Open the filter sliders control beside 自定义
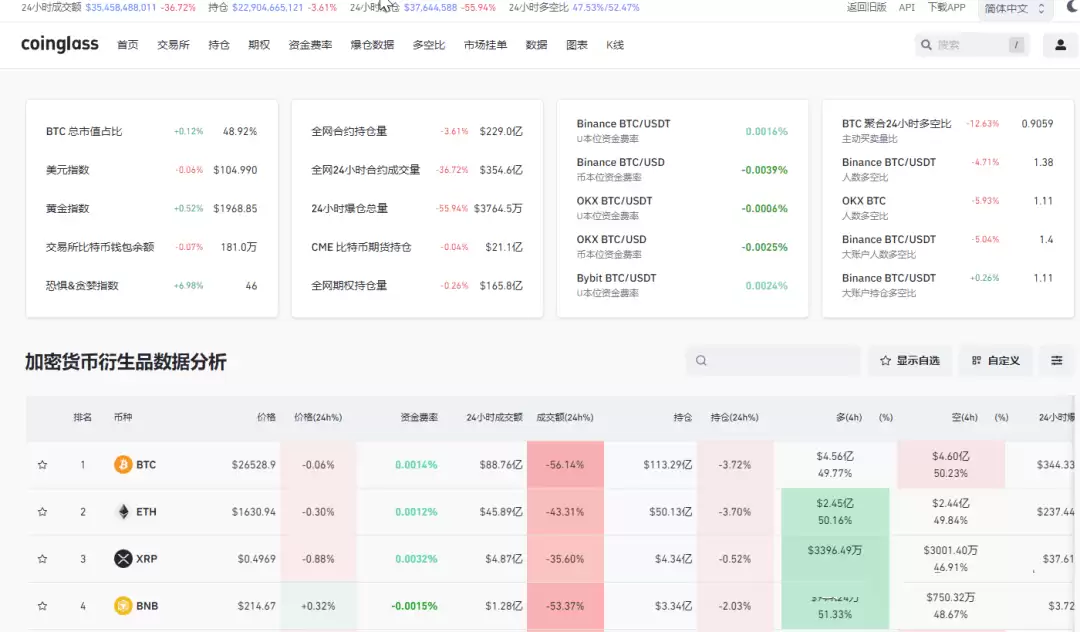The image size is (1080, 632). [x=1057, y=360]
